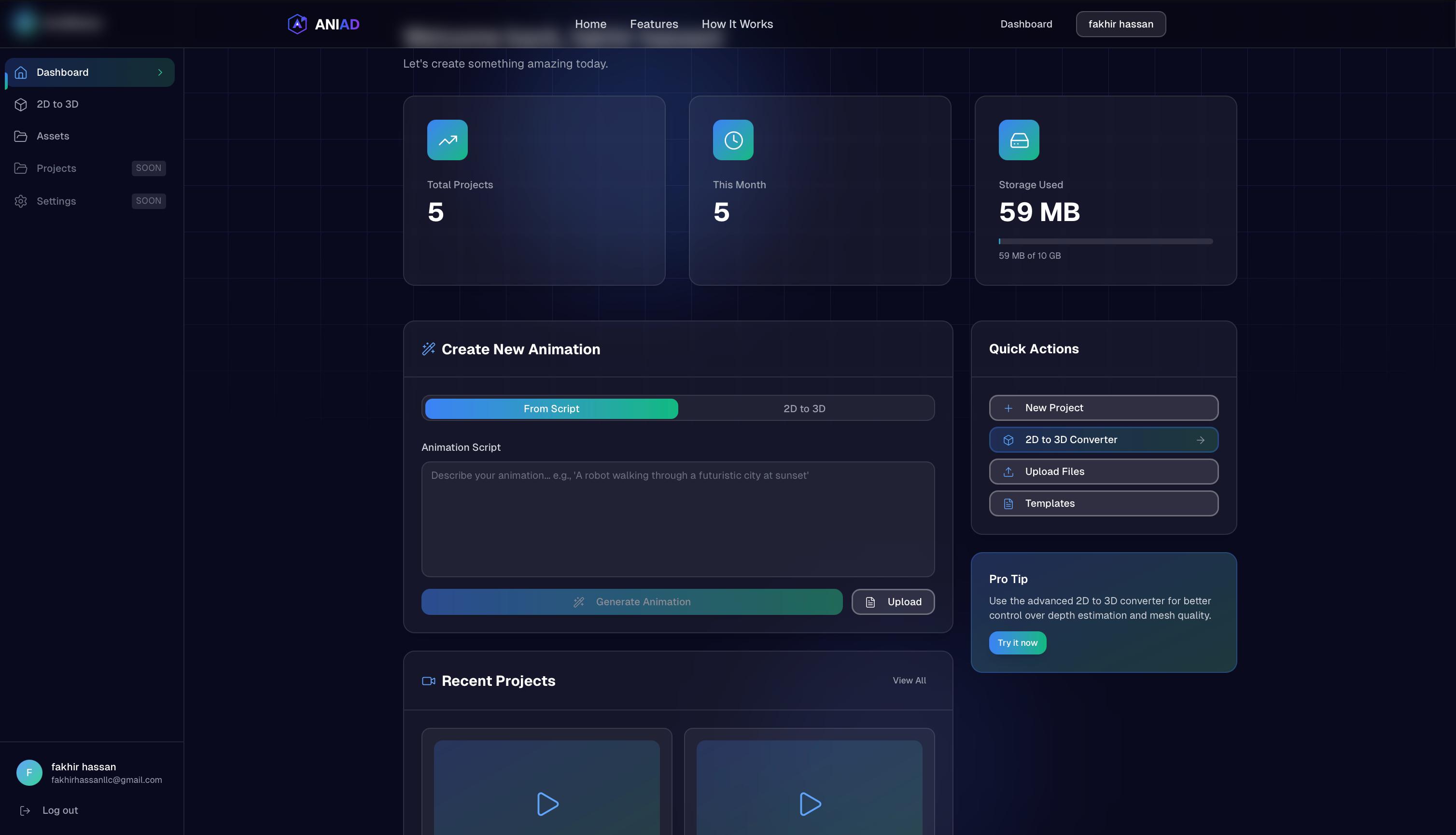Click the user avatar F circle
The width and height of the screenshot is (1456, 835).
click(x=29, y=772)
